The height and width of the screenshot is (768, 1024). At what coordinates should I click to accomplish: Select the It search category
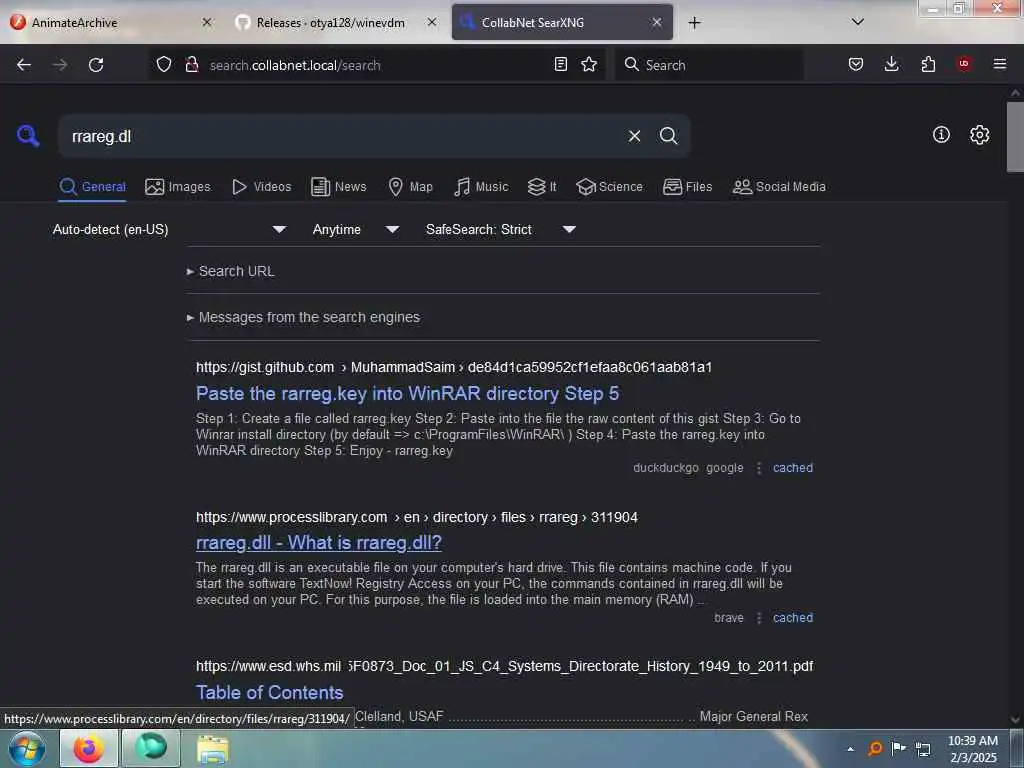[542, 187]
